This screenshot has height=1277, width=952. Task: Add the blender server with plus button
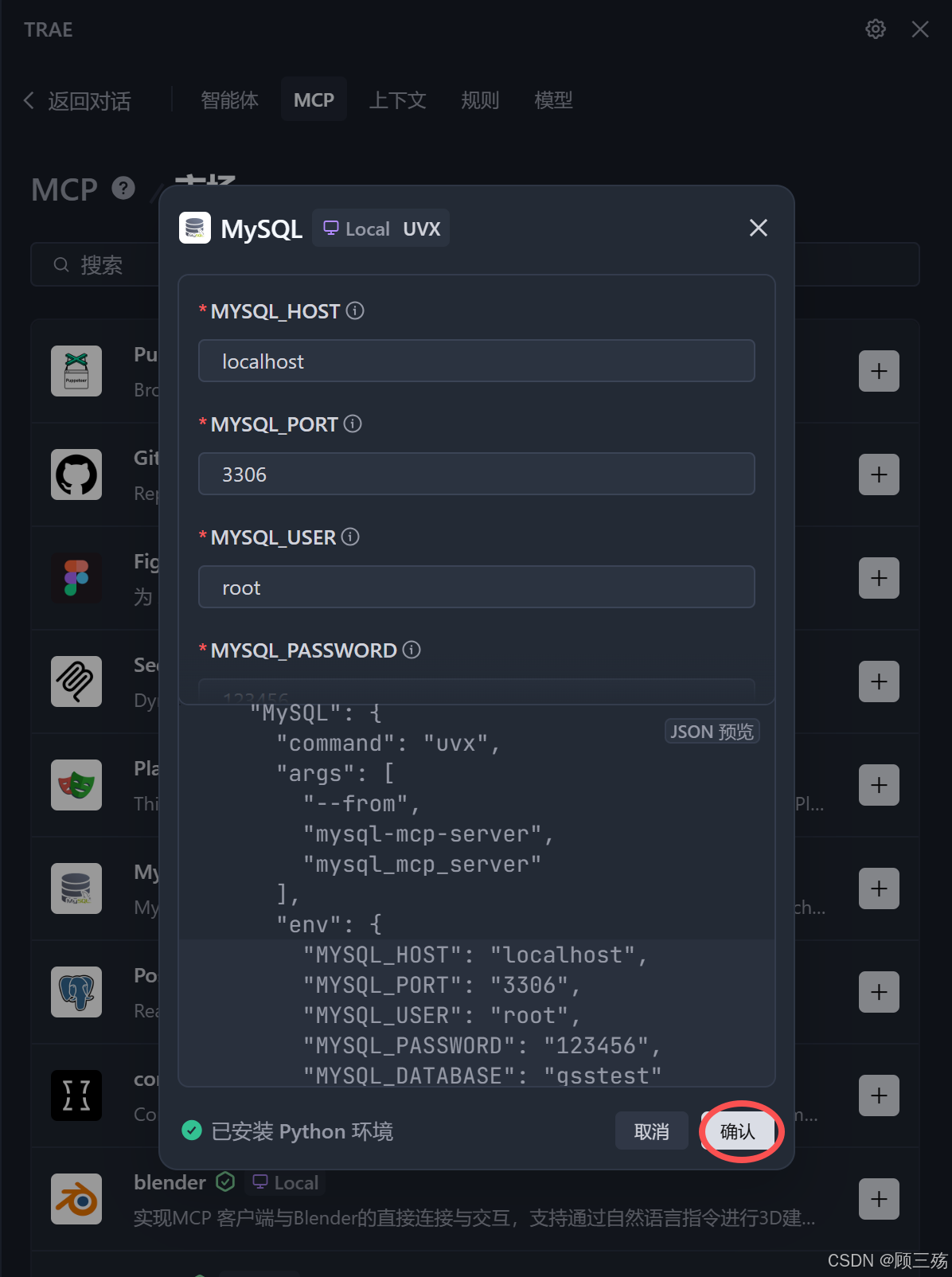tap(879, 1199)
